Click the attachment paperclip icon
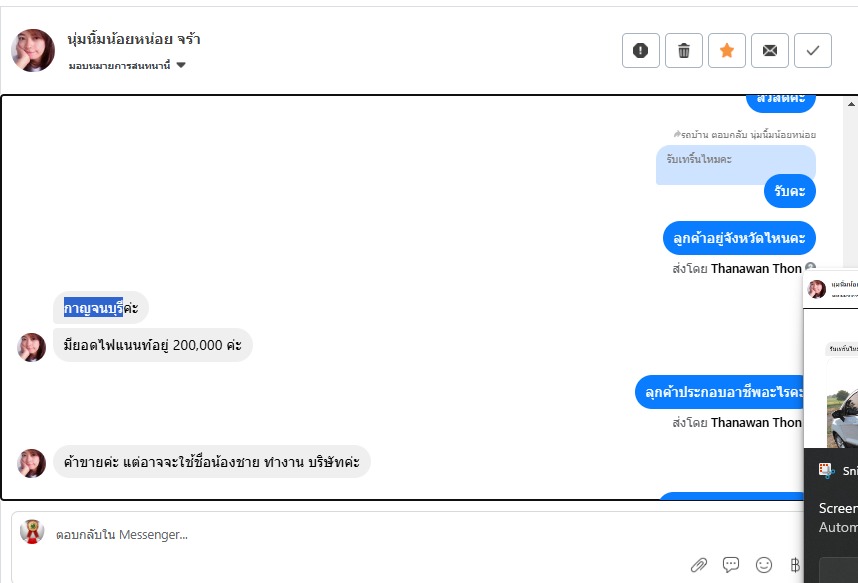 (x=699, y=564)
